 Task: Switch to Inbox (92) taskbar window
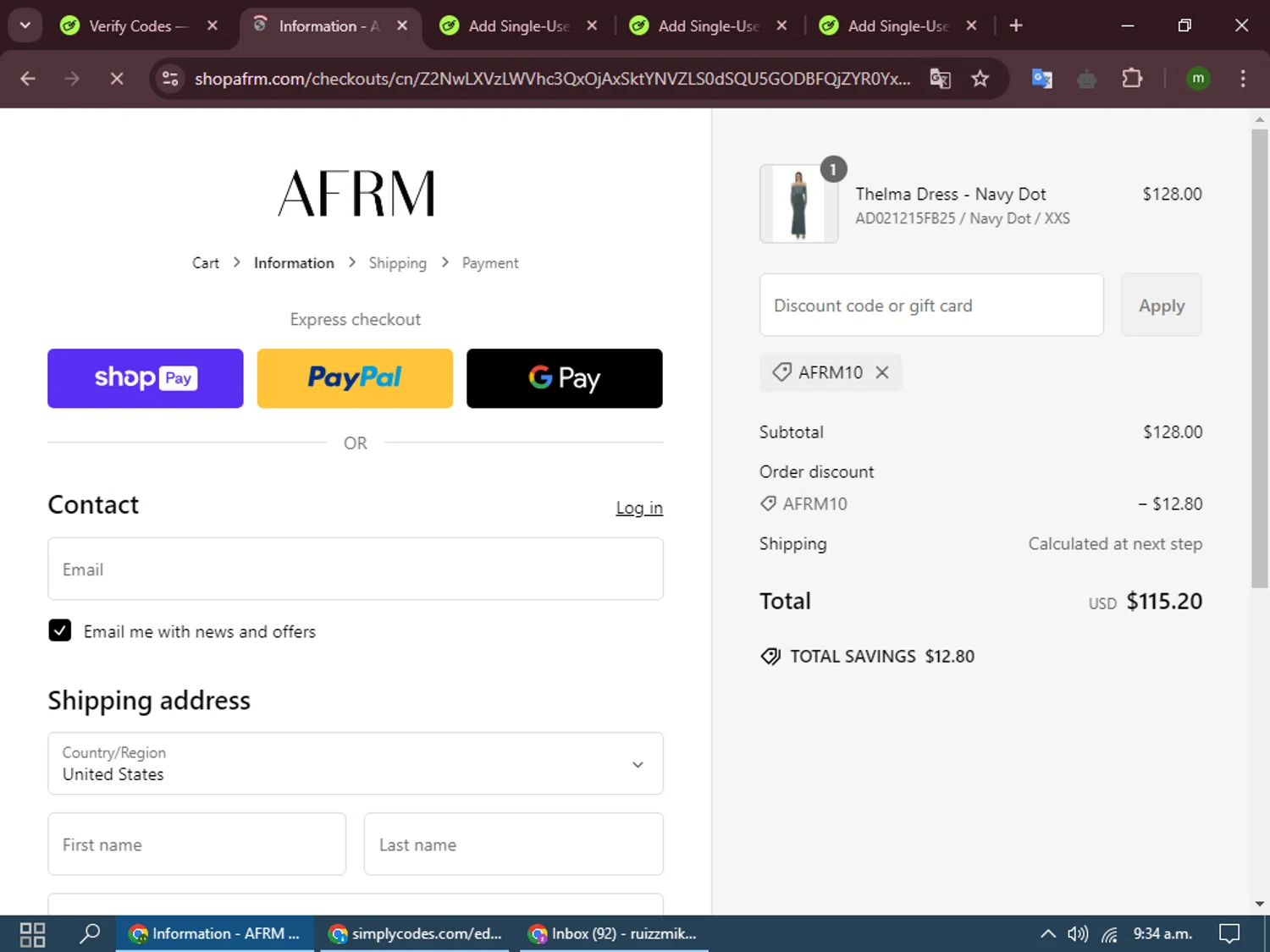pos(614,934)
